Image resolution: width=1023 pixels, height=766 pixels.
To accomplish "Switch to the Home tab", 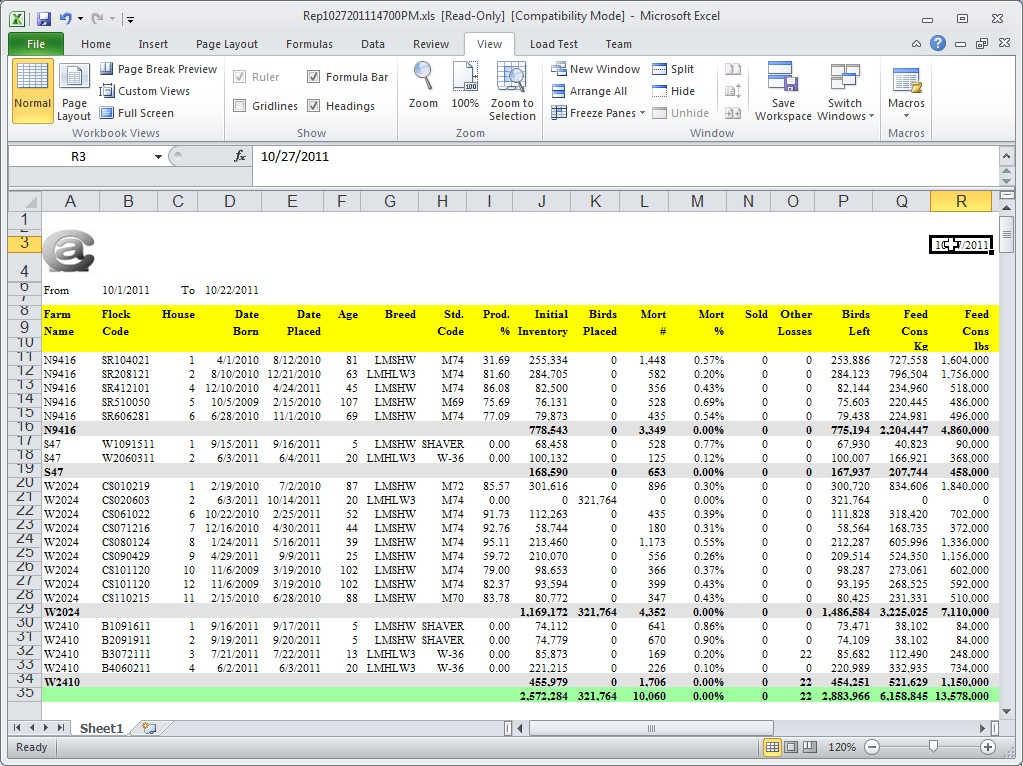I will [96, 44].
